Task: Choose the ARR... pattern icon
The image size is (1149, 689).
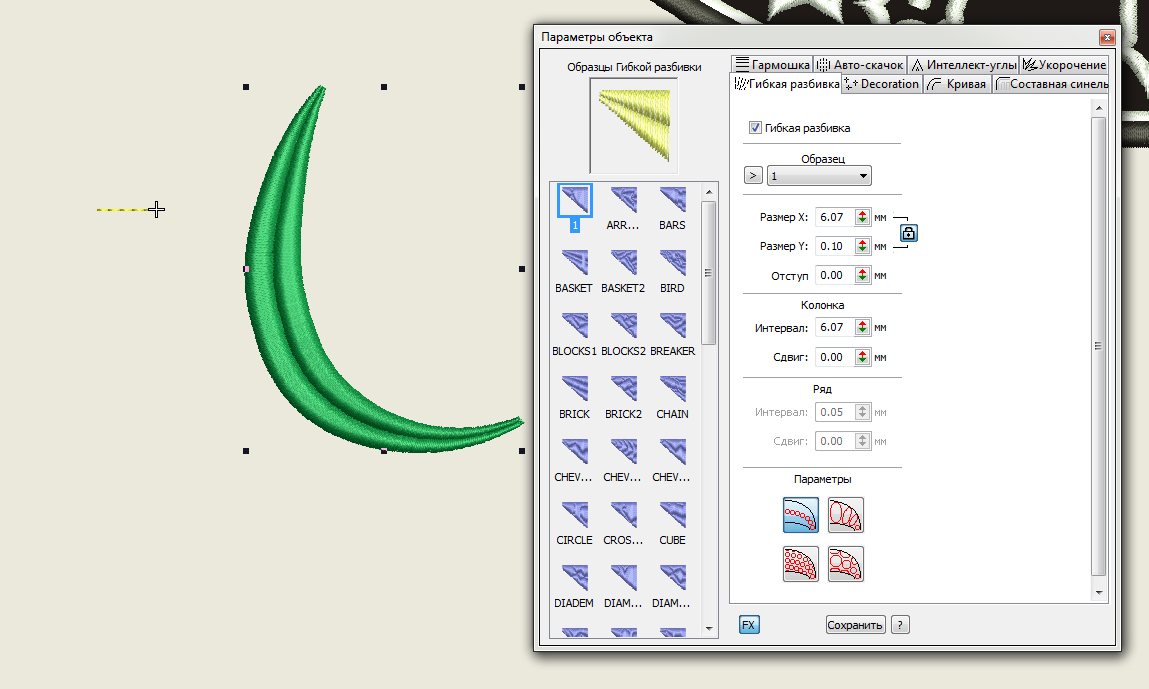Action: click(624, 200)
